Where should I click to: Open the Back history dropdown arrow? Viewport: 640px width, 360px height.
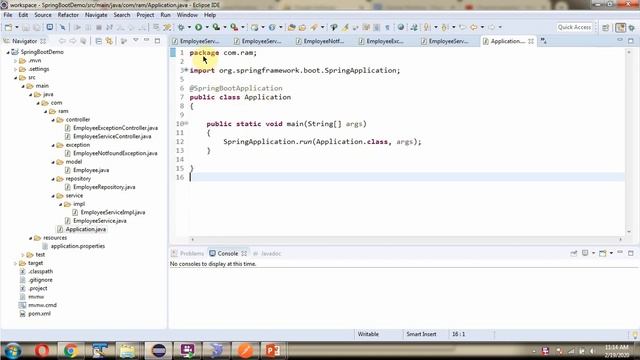pos(482,27)
